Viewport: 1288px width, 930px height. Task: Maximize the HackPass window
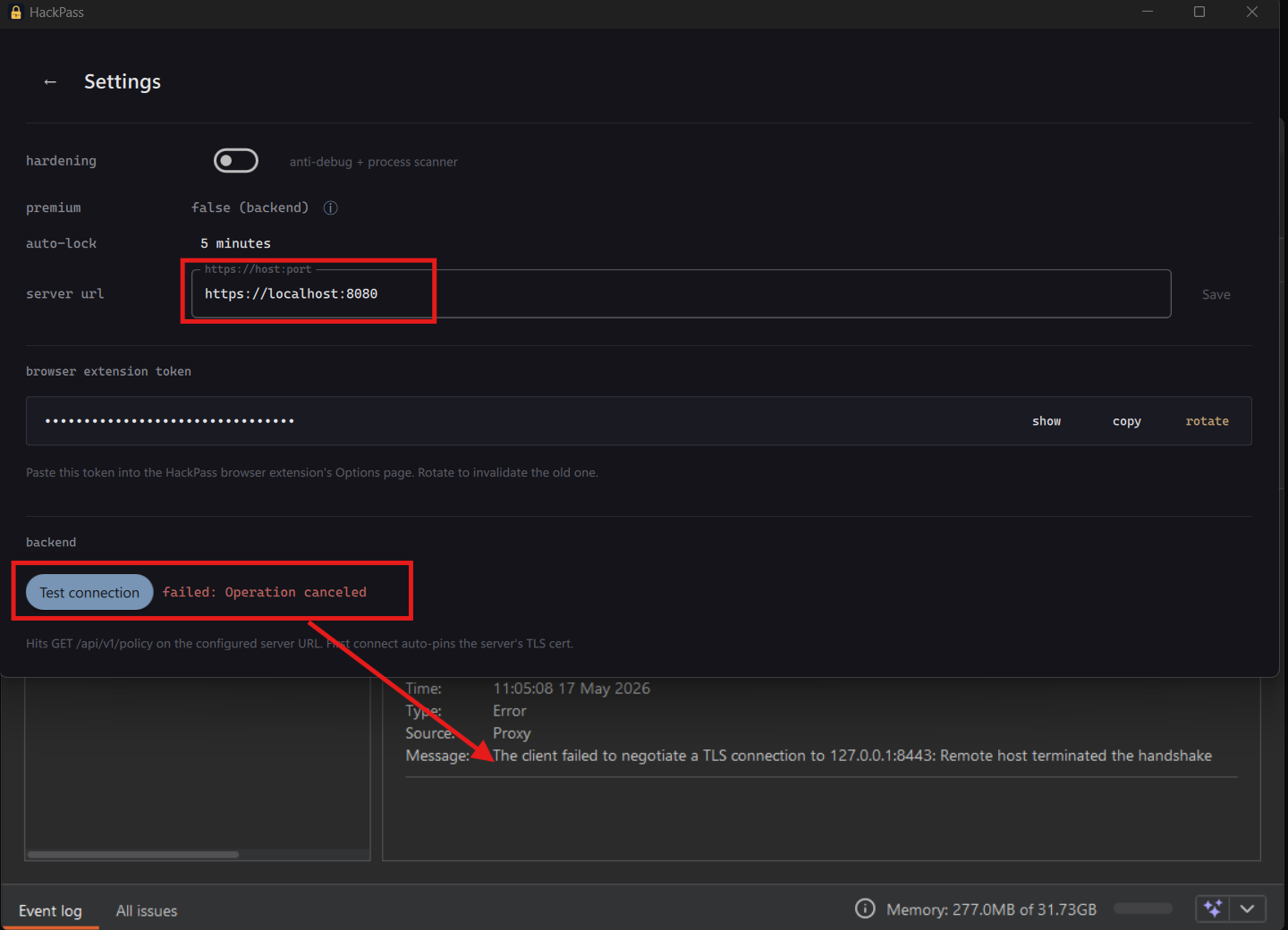1199,12
